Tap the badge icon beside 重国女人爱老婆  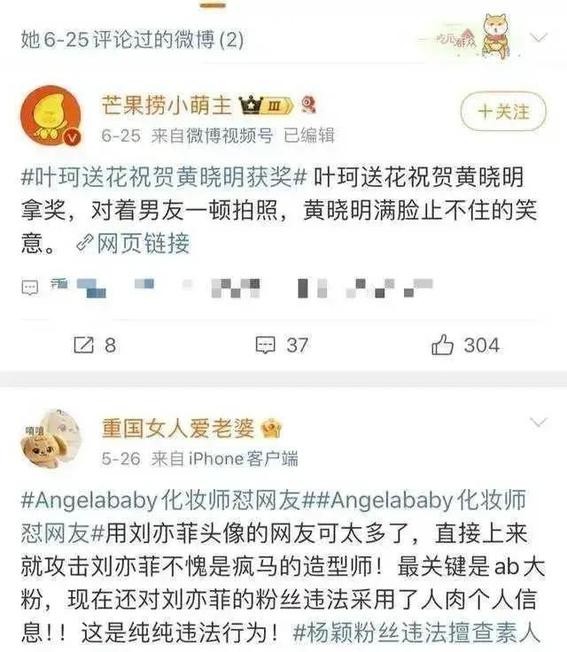[271, 429]
